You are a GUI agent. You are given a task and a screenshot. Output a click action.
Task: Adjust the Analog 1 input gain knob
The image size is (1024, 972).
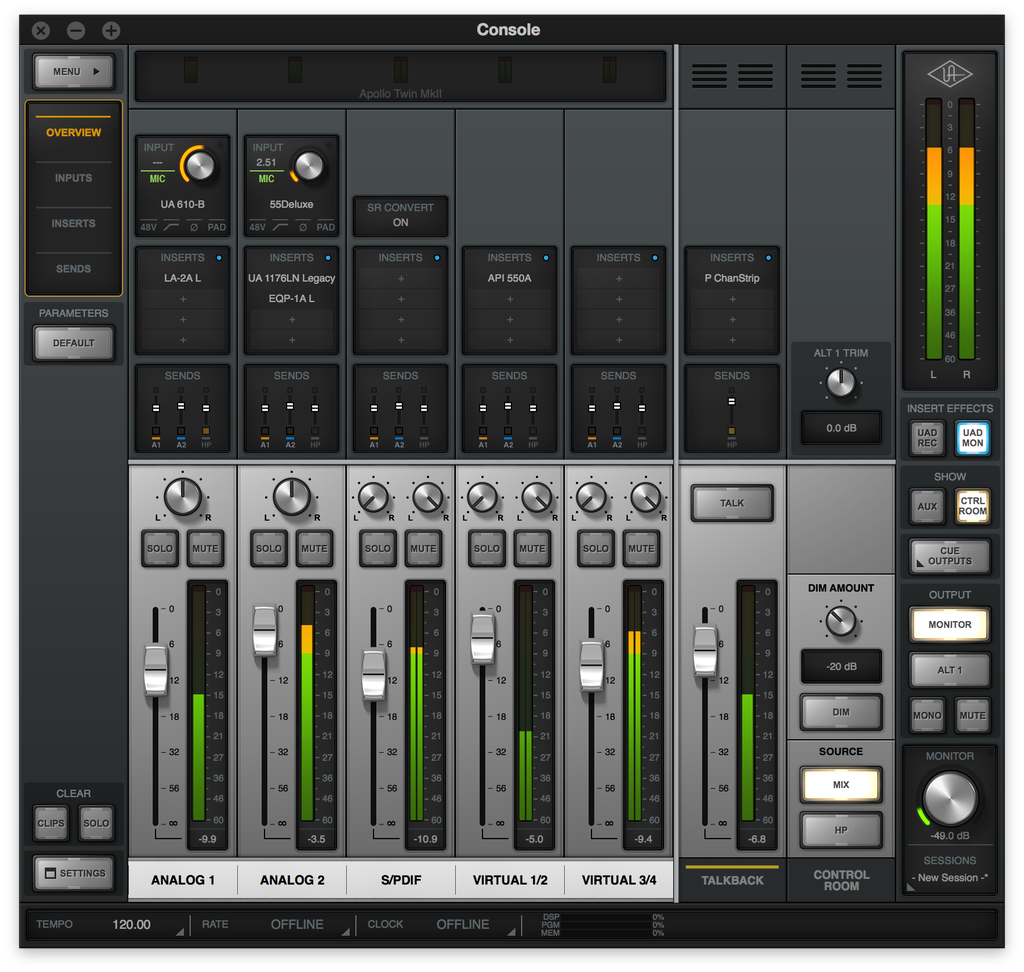pyautogui.click(x=200, y=166)
